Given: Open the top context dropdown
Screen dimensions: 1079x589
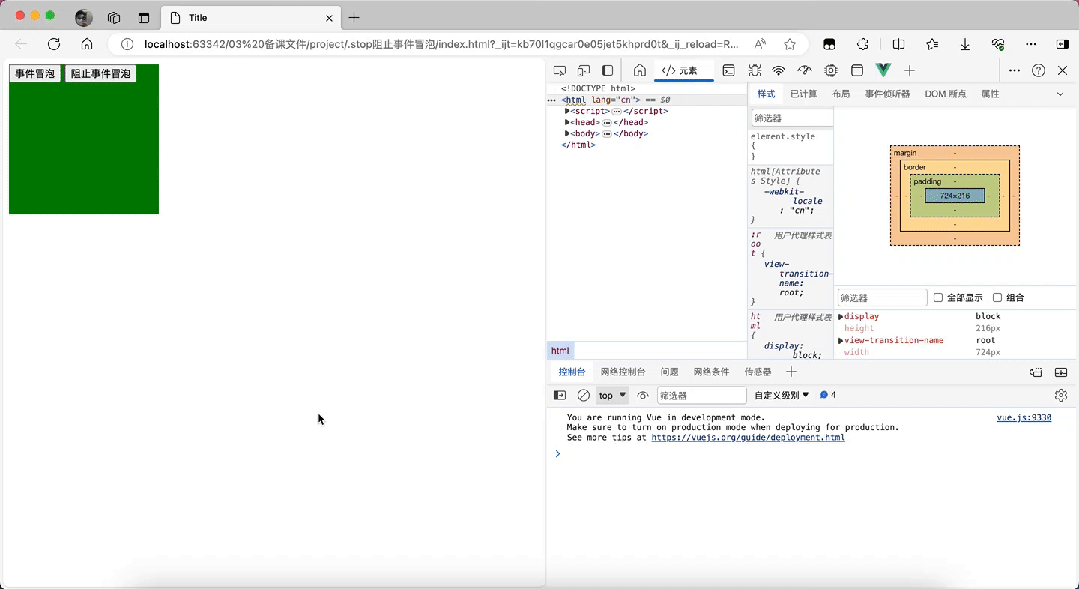Looking at the screenshot, I should [612, 395].
